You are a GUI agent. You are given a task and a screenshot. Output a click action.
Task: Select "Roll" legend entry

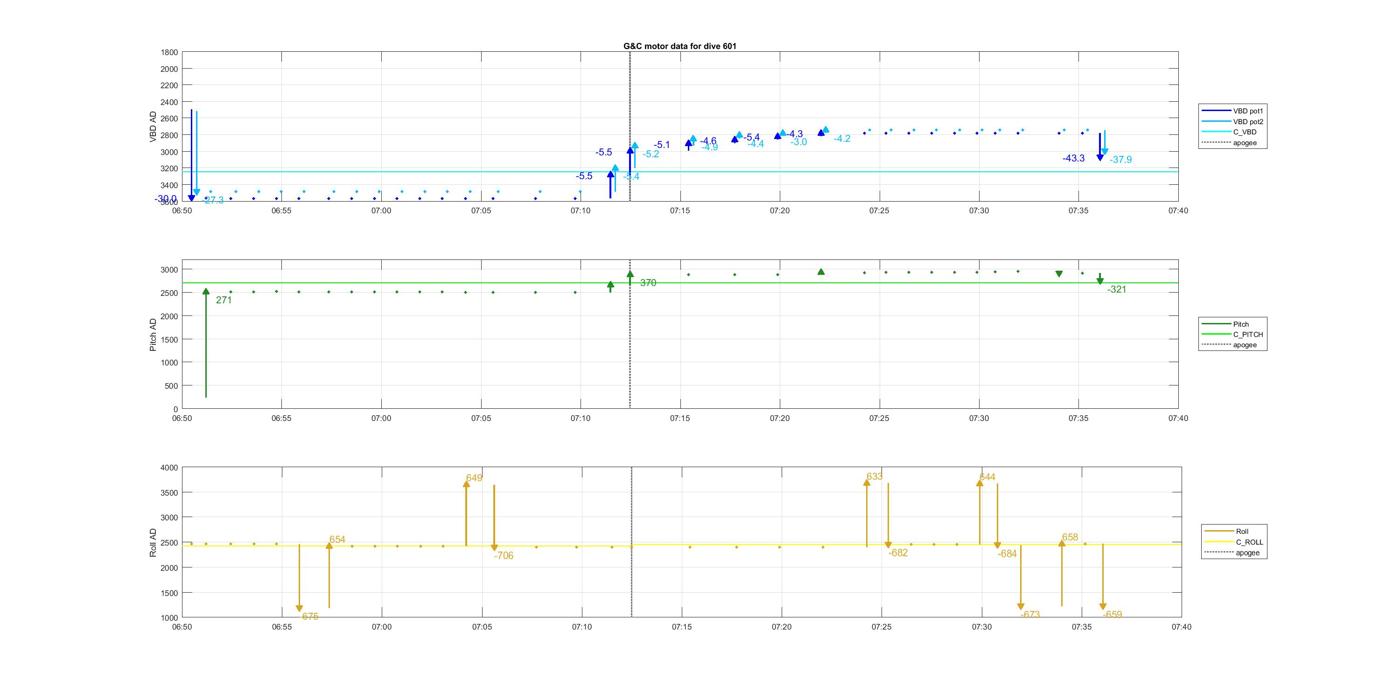(x=1230, y=532)
